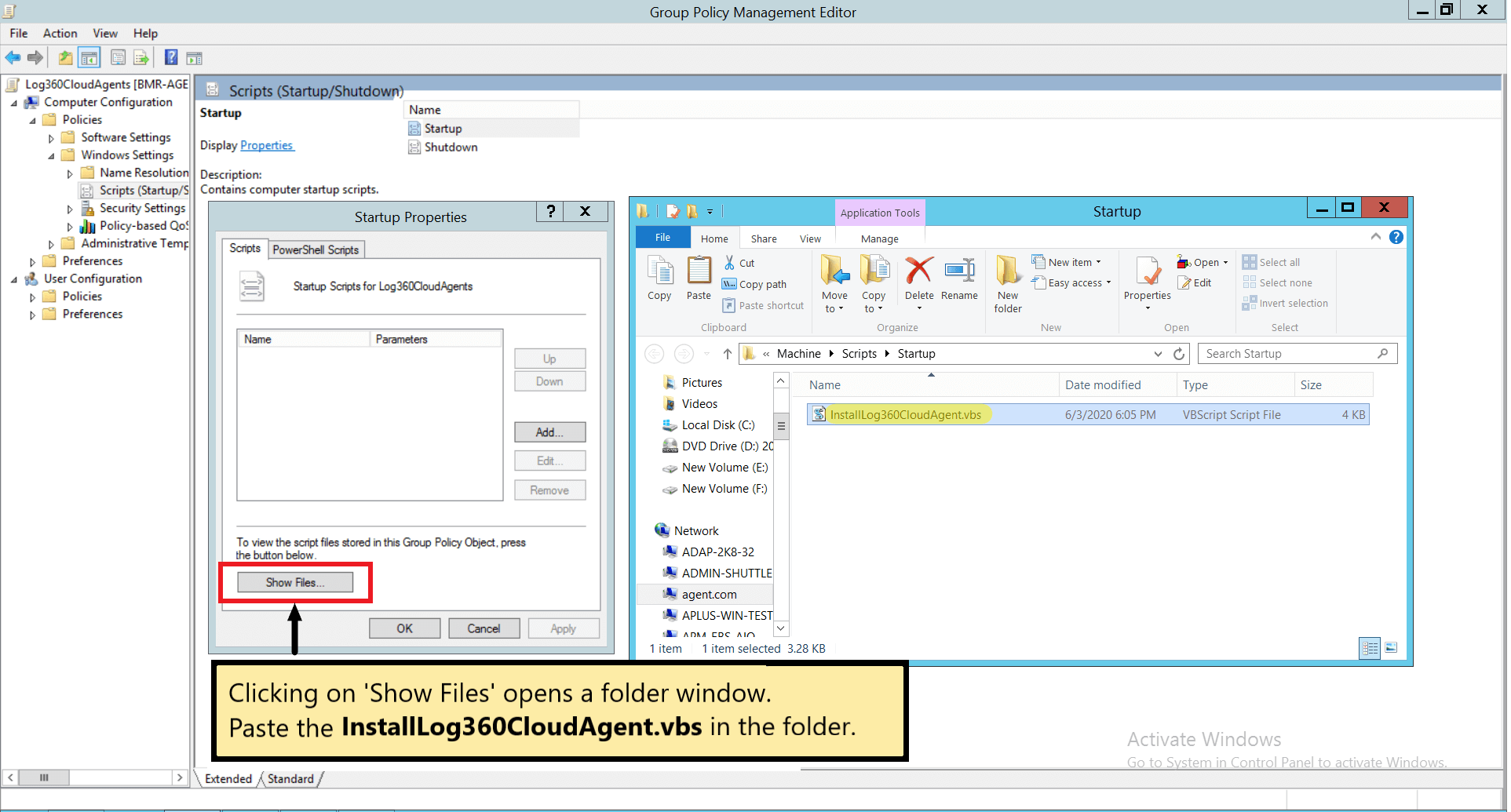Refresh the Explorer address bar location
The width and height of the screenshot is (1511, 812).
click(1178, 354)
